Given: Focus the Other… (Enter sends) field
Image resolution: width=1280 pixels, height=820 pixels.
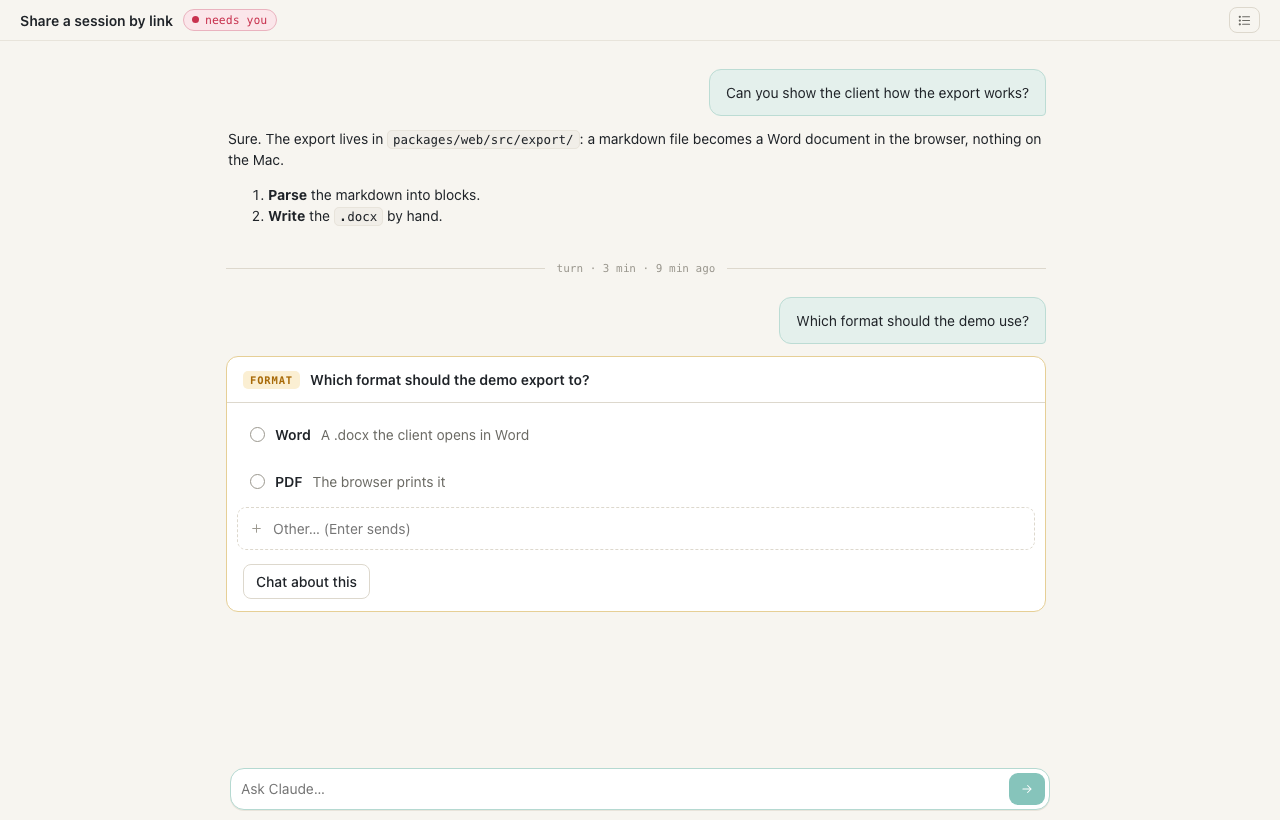Looking at the screenshot, I should (636, 529).
